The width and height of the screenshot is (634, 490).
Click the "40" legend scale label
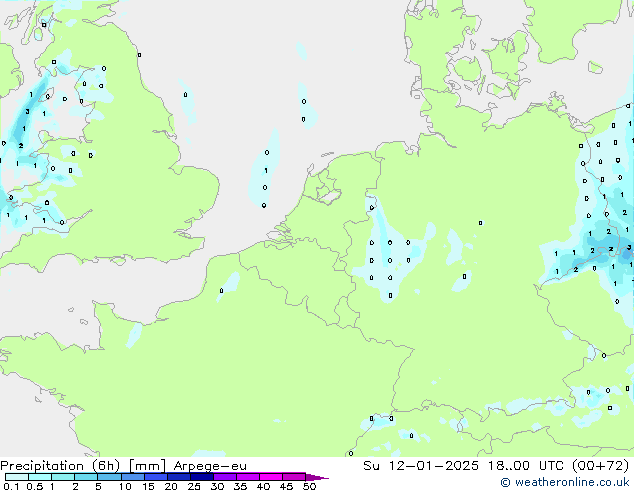tap(263, 486)
